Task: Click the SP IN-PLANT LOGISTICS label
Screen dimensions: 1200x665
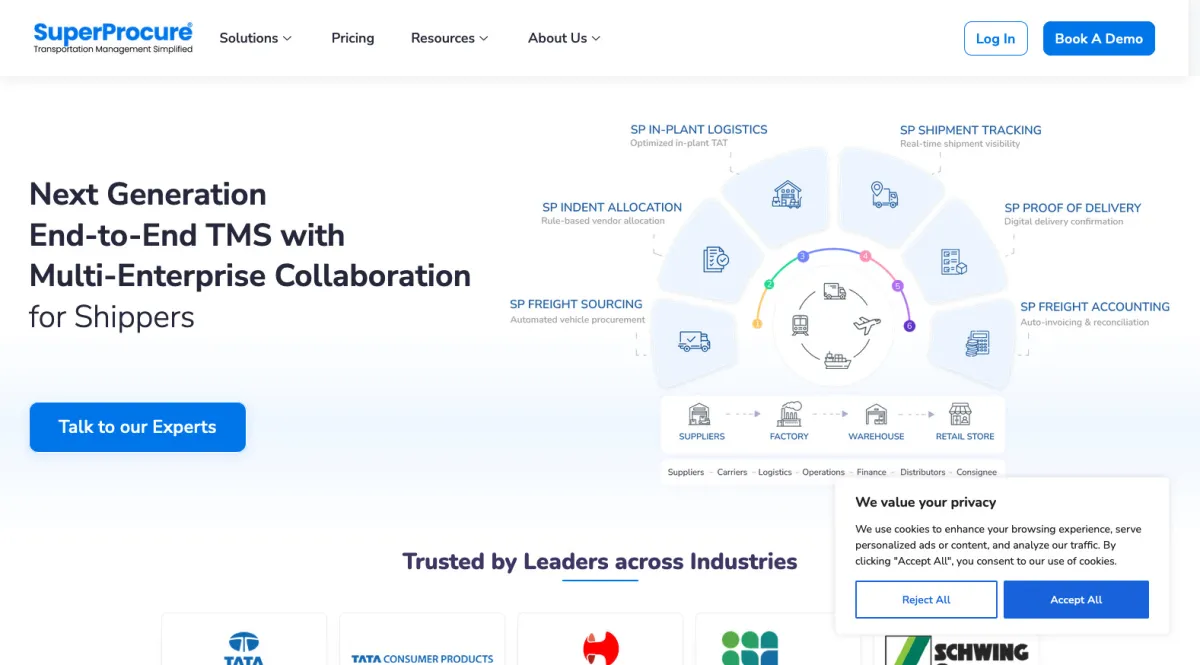Action: point(699,129)
